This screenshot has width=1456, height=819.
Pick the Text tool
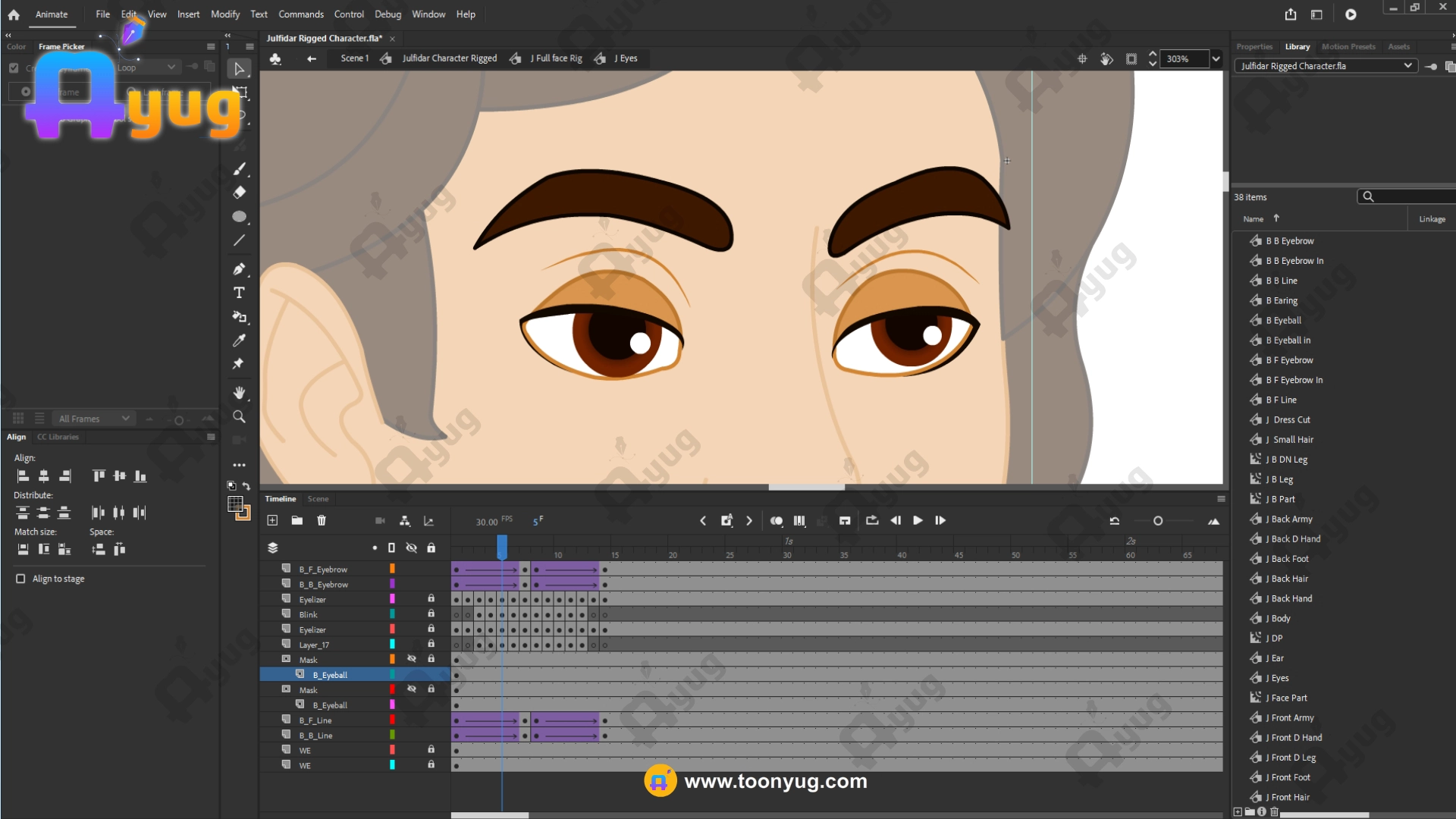(239, 293)
